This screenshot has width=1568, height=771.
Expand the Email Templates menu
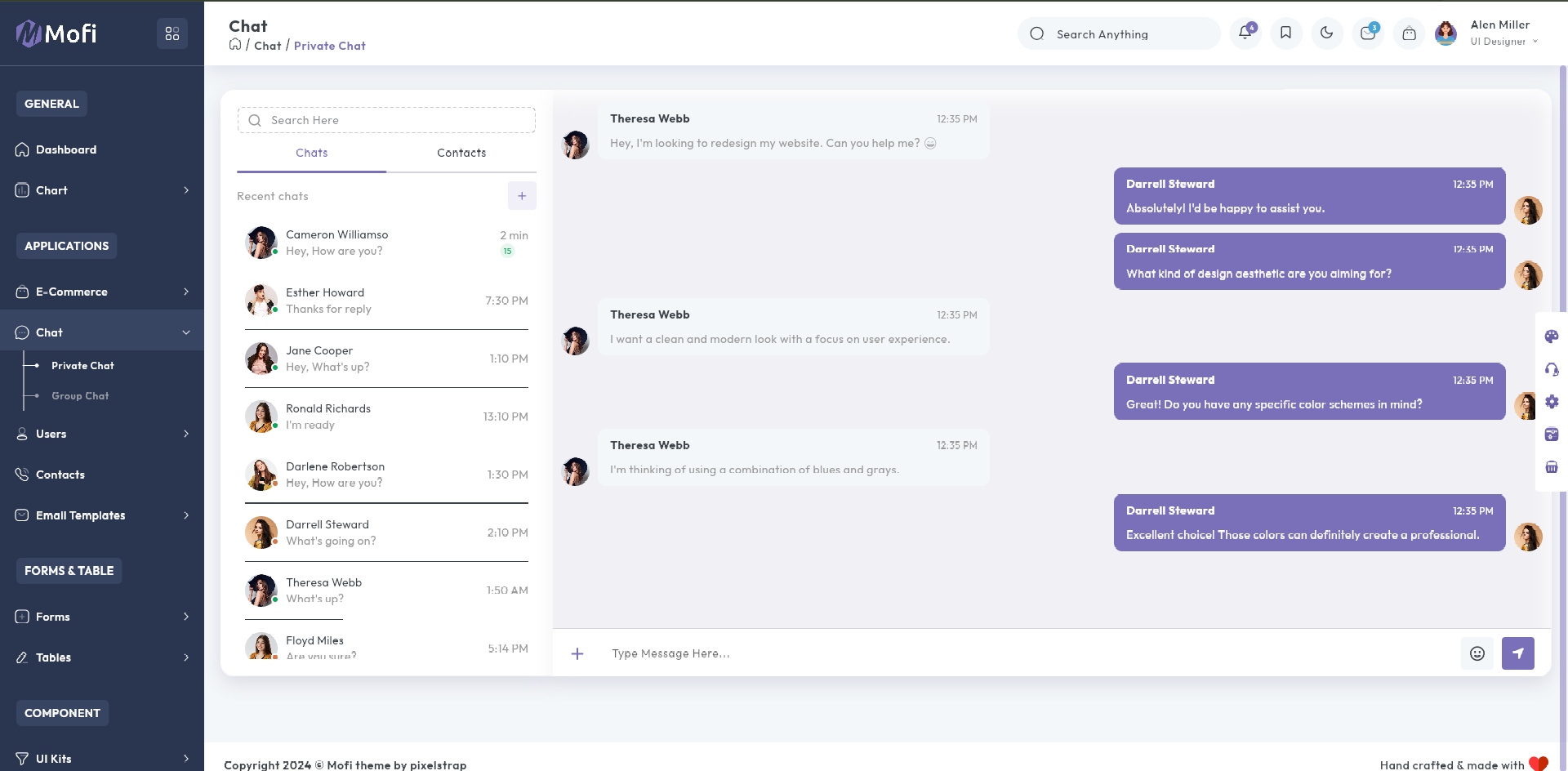coord(102,515)
